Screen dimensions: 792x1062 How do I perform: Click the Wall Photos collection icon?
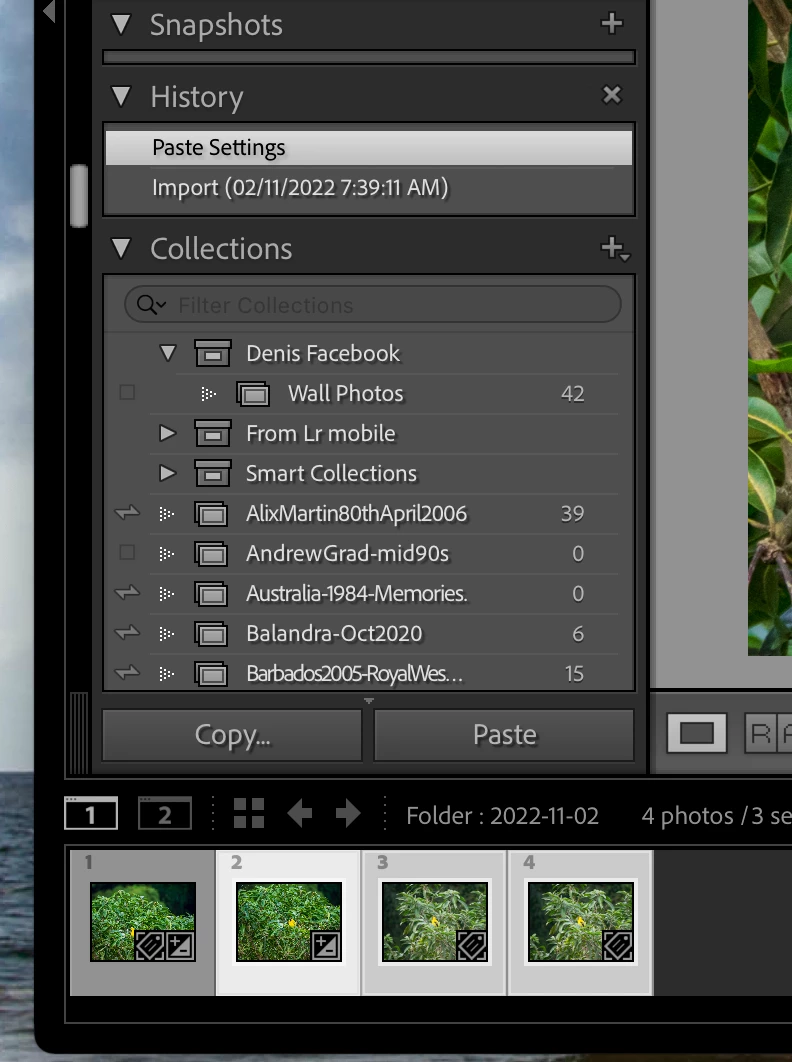click(x=253, y=394)
